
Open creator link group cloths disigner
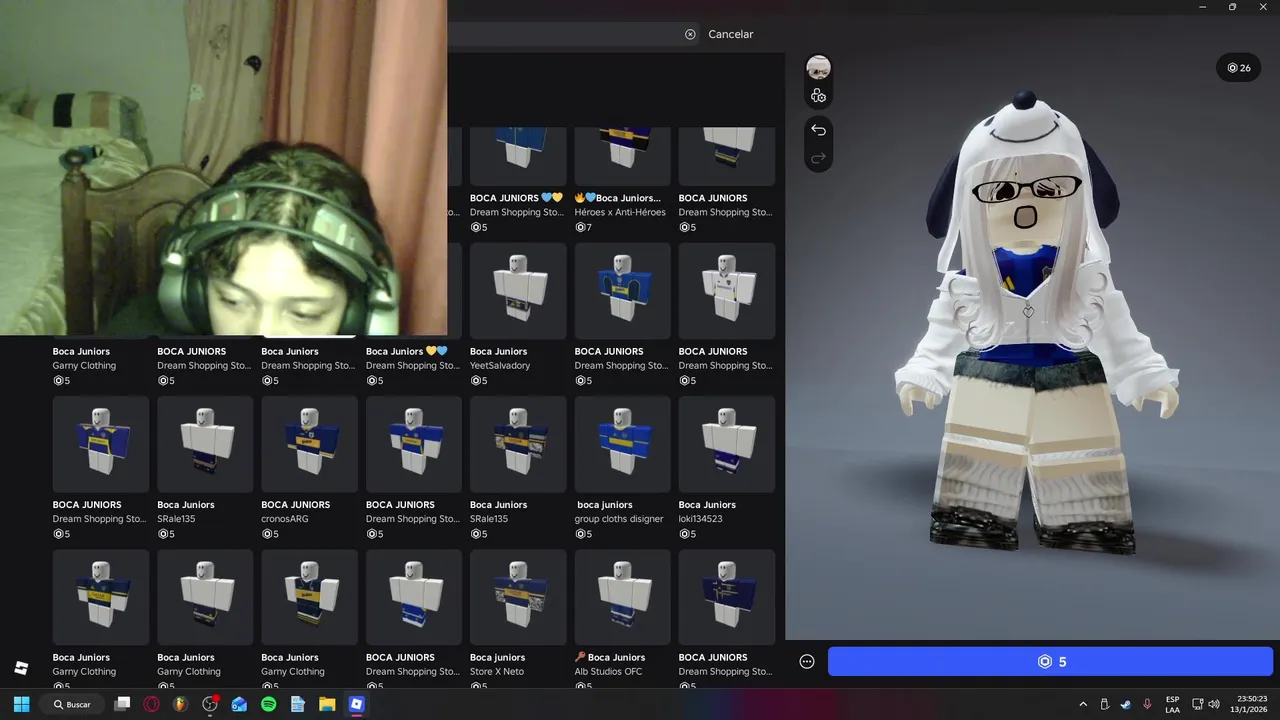619,519
